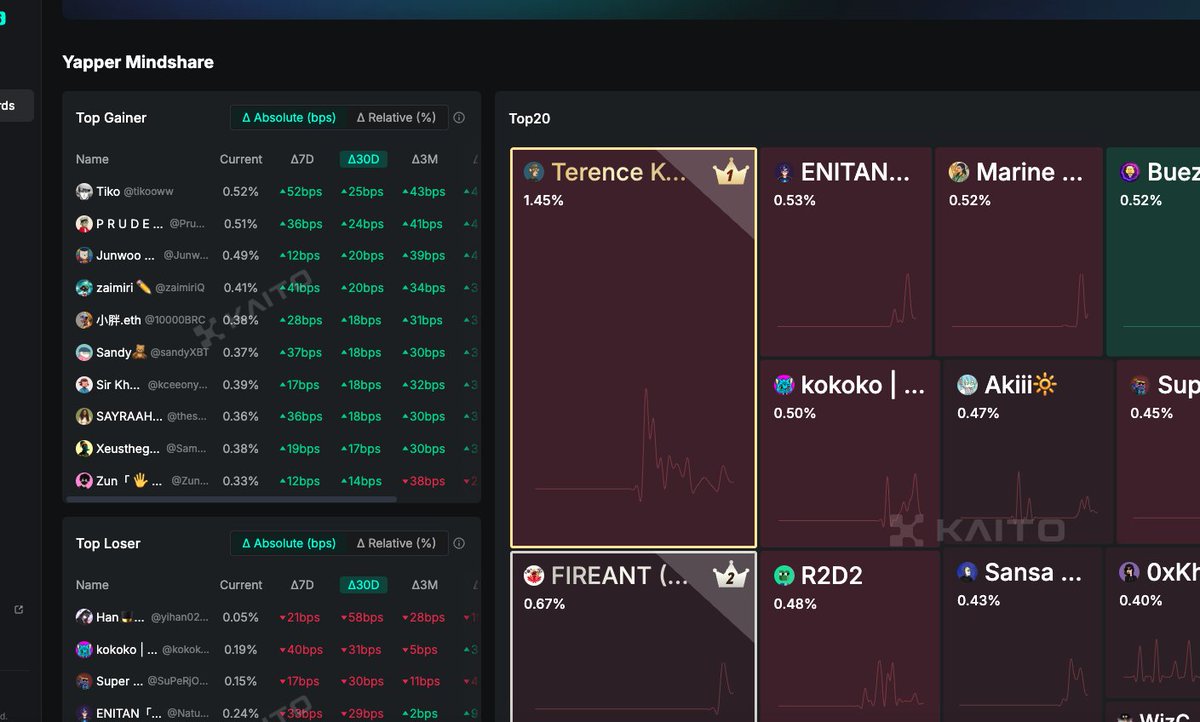
Task: Click Current column header in Top Gainer
Action: coord(241,159)
